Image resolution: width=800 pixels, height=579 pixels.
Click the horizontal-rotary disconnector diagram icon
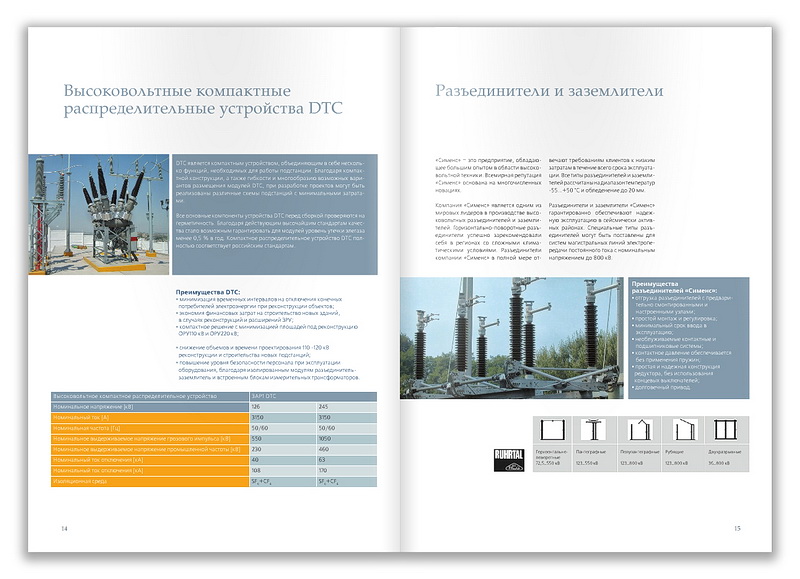[x=553, y=430]
